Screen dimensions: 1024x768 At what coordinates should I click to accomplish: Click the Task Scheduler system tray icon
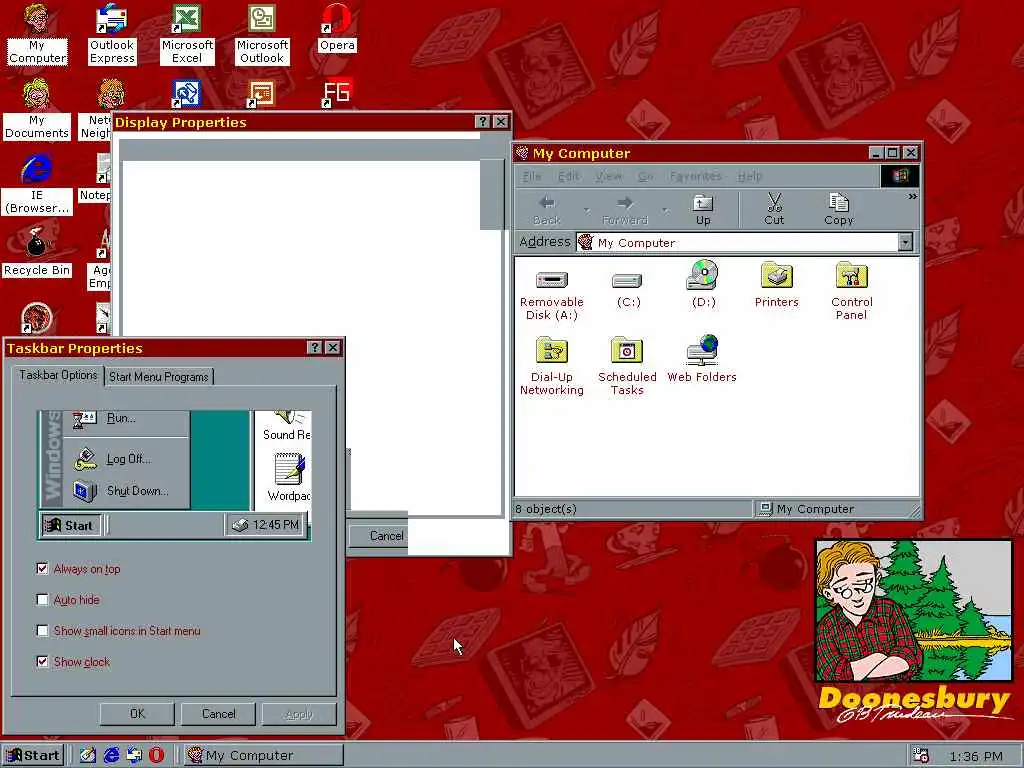click(x=921, y=756)
